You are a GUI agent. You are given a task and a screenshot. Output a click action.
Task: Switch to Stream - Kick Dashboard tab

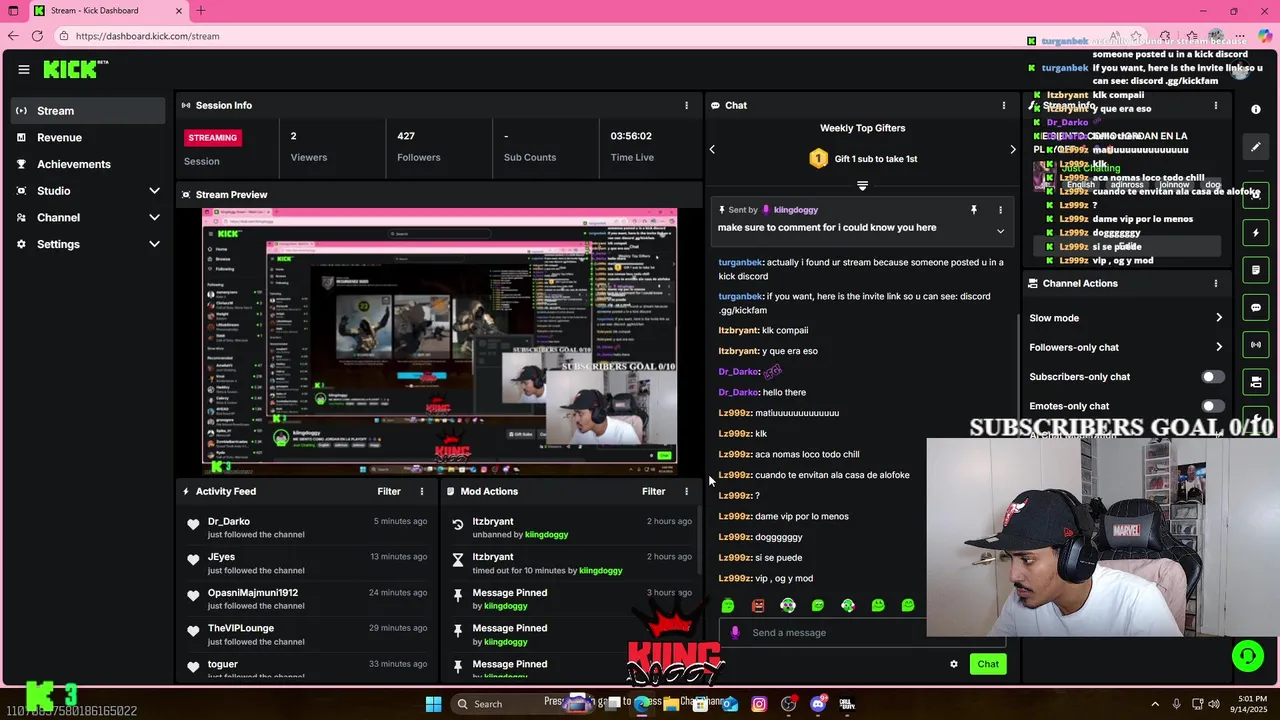107,11
